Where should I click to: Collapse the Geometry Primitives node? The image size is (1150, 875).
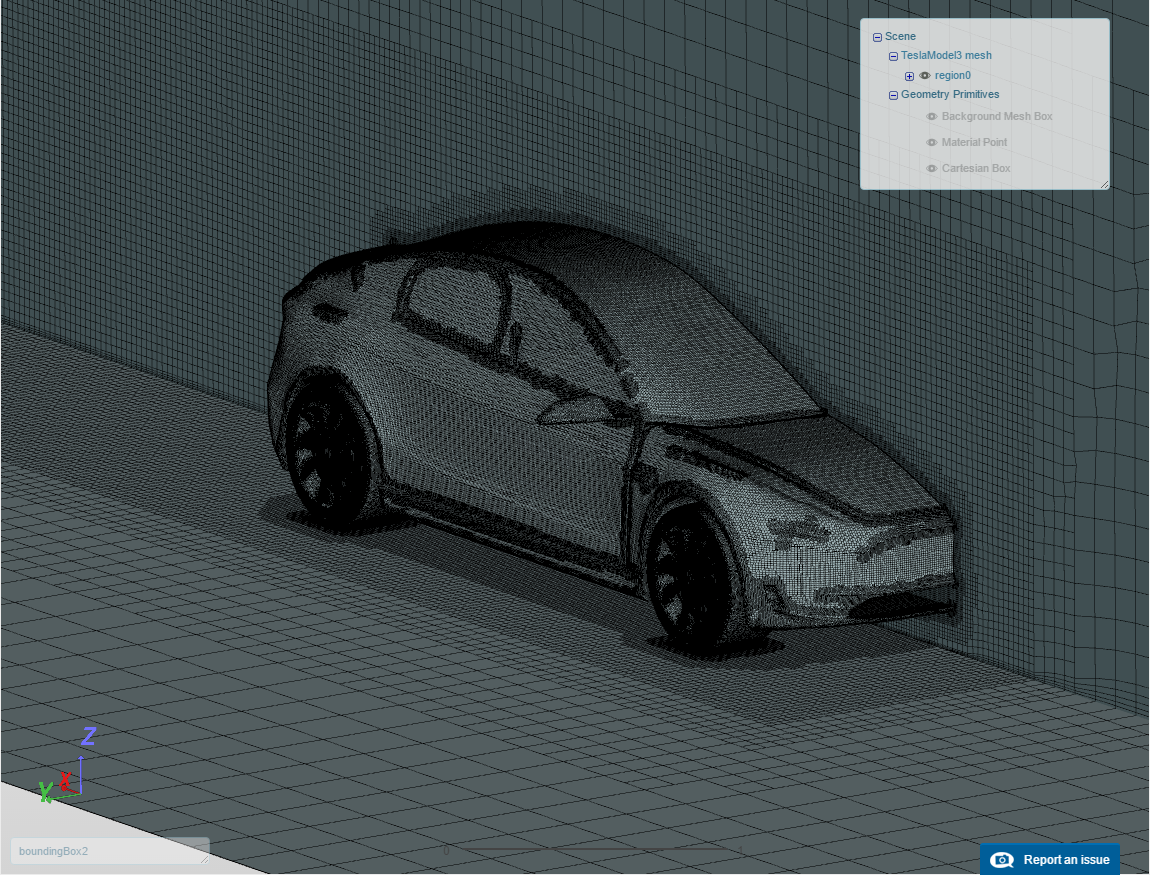pyautogui.click(x=893, y=95)
